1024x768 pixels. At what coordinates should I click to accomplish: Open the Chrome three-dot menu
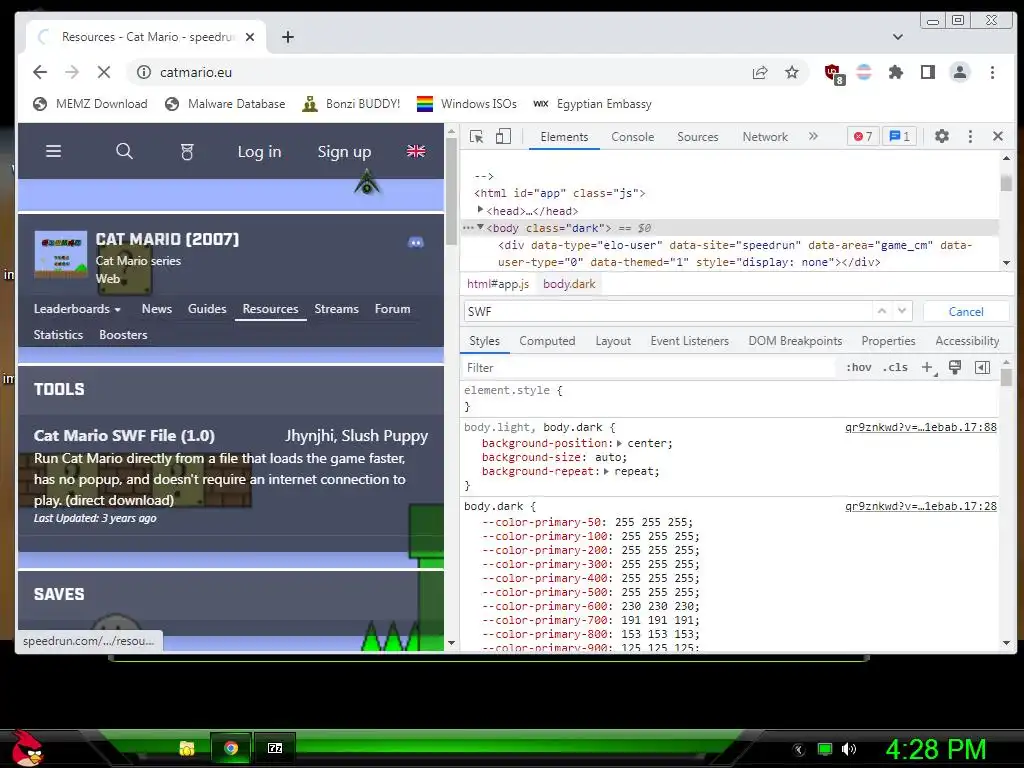(992, 72)
